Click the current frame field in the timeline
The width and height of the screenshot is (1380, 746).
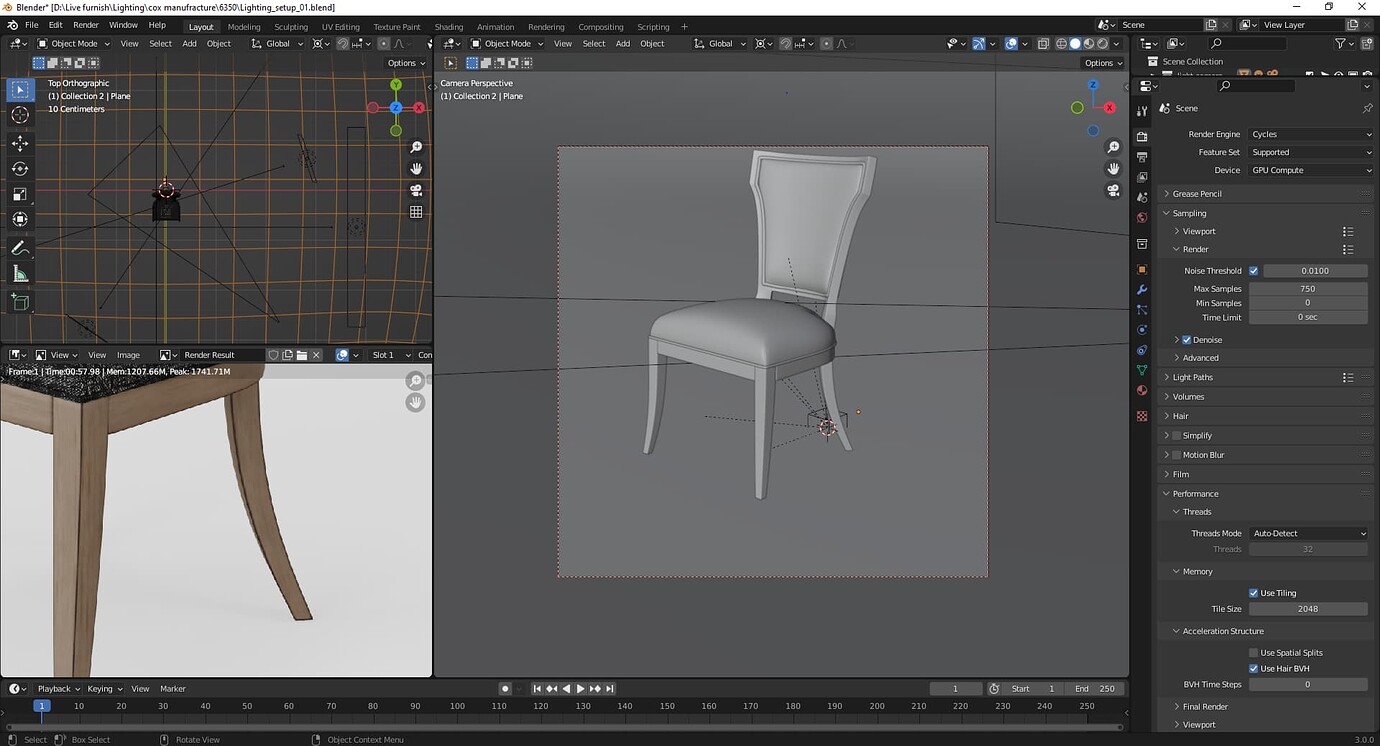(x=956, y=688)
